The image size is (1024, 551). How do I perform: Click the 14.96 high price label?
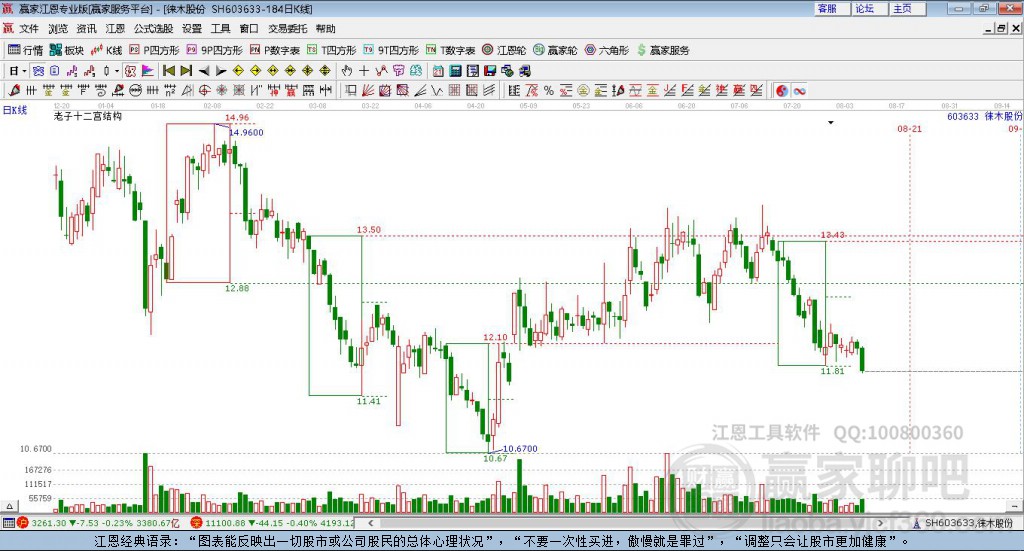237,118
